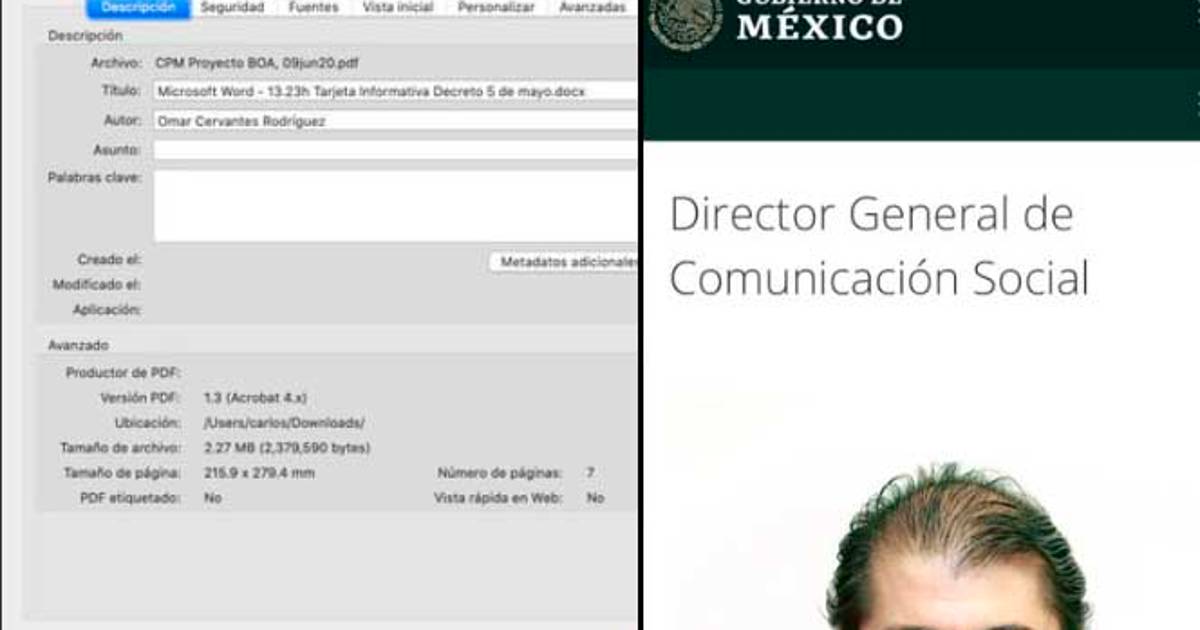Focus the Autor input field
1200x630 pixels.
[x=394, y=121]
